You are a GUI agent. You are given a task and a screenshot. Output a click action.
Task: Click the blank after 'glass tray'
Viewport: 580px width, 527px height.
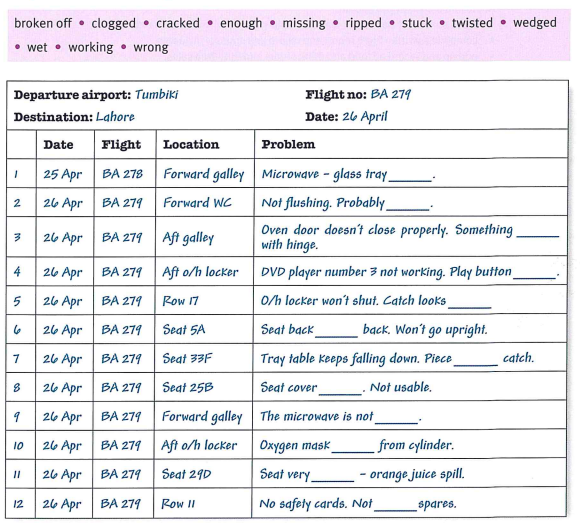pyautogui.click(x=410, y=179)
